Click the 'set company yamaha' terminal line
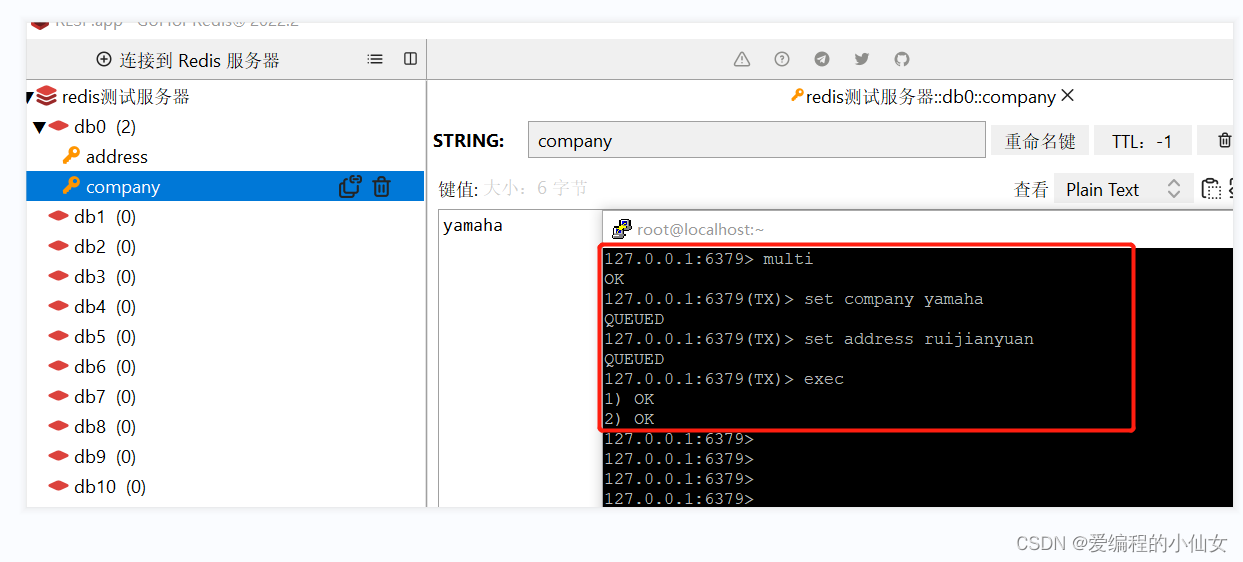The image size is (1243, 562). pos(793,299)
